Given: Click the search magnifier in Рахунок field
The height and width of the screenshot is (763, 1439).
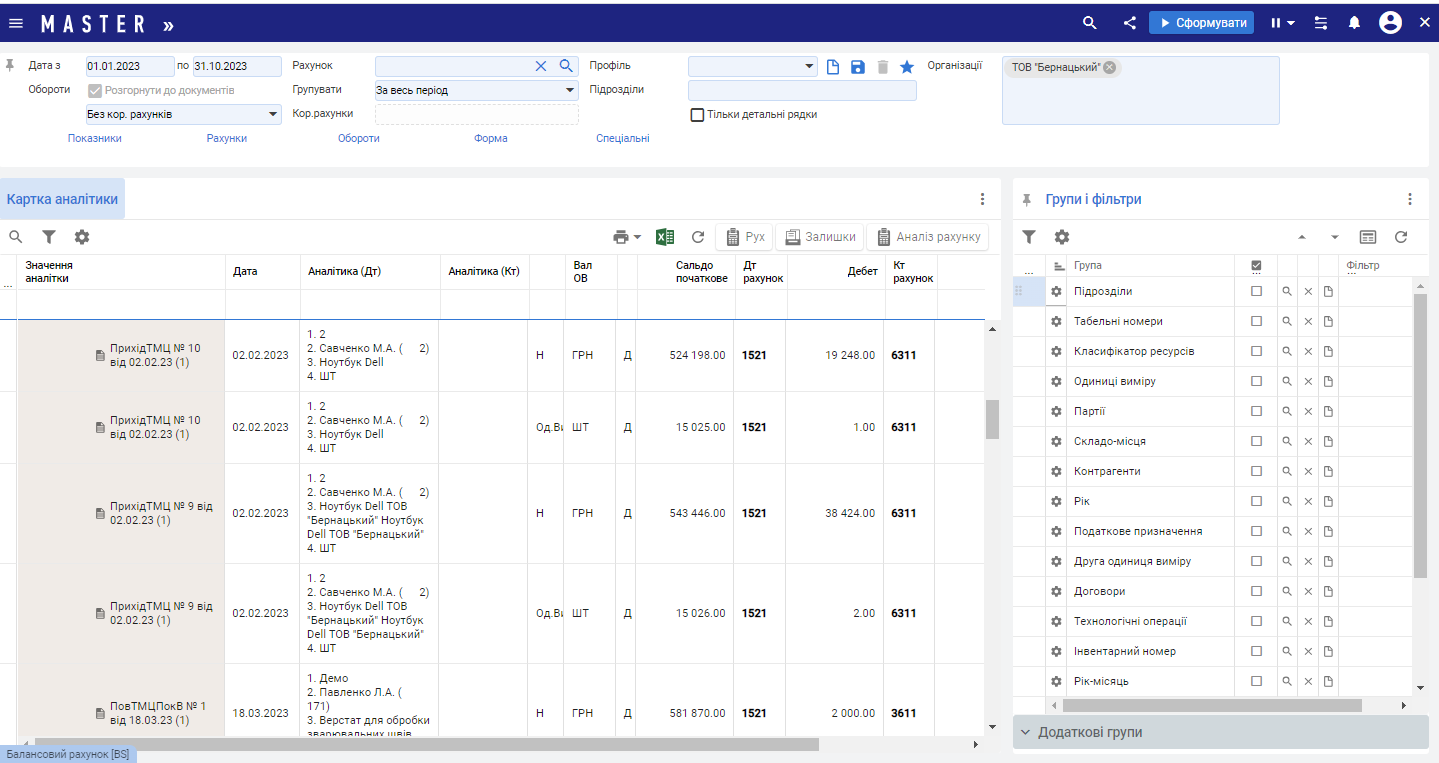Looking at the screenshot, I should 566,66.
